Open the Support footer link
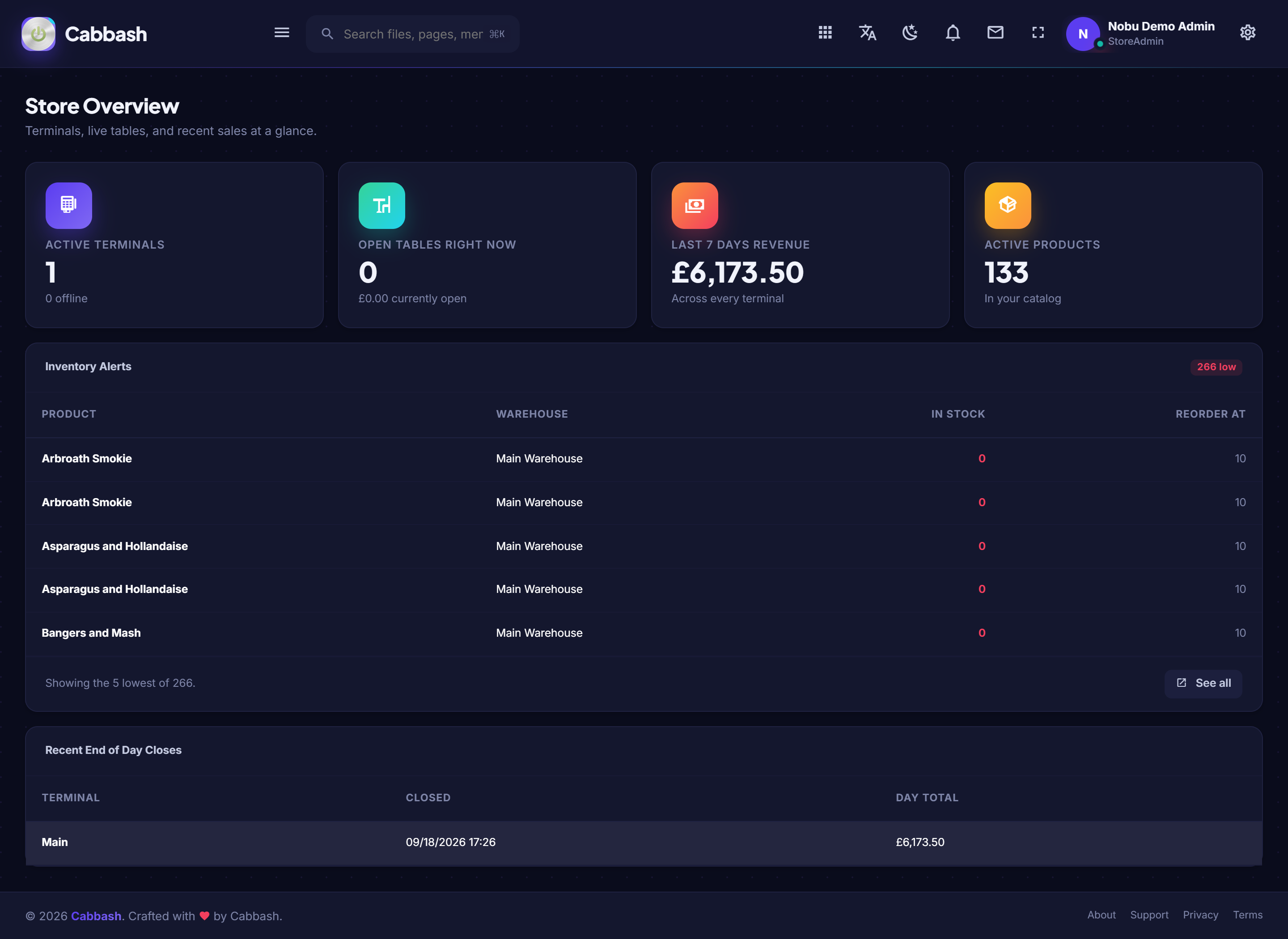The height and width of the screenshot is (939, 1288). 1149,915
